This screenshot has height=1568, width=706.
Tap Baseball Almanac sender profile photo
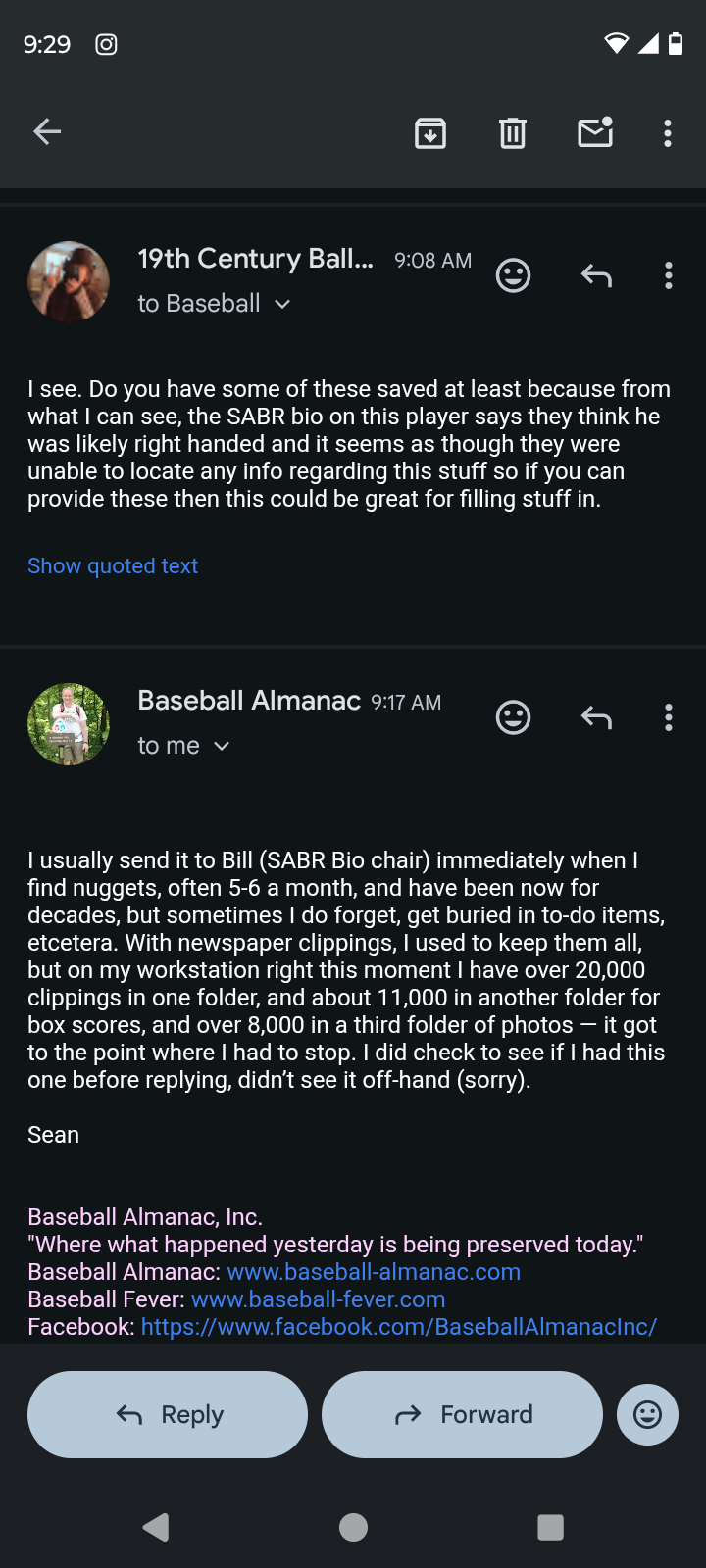69,724
